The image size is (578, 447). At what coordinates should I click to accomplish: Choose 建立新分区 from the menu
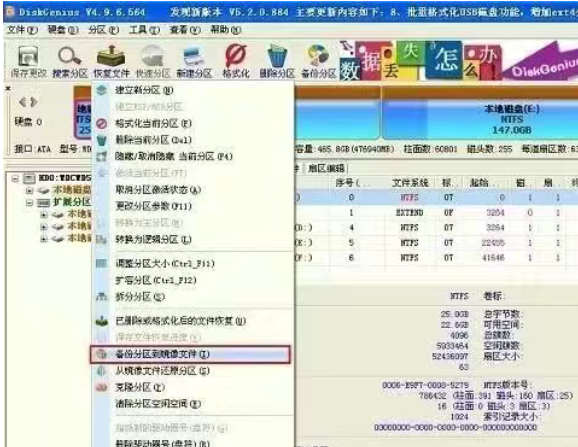click(193, 90)
